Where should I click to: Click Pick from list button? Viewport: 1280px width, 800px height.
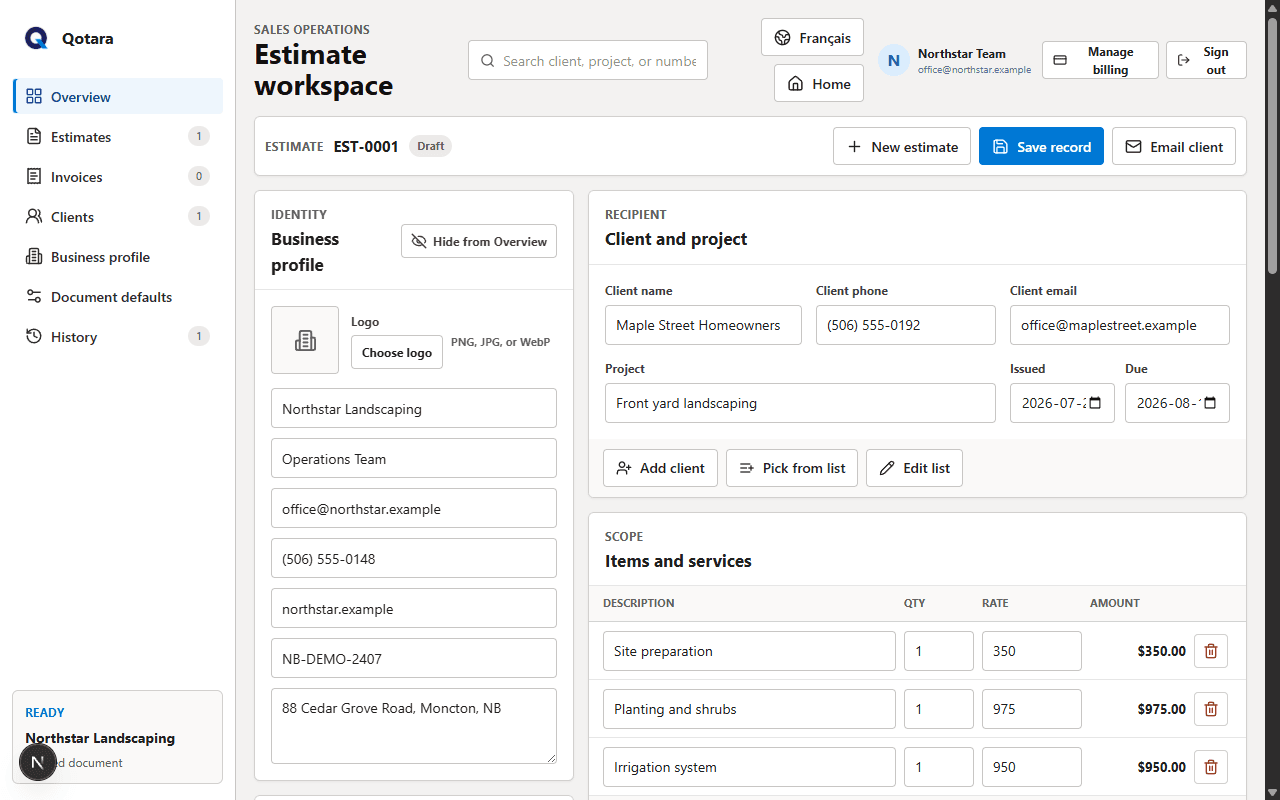(792, 468)
